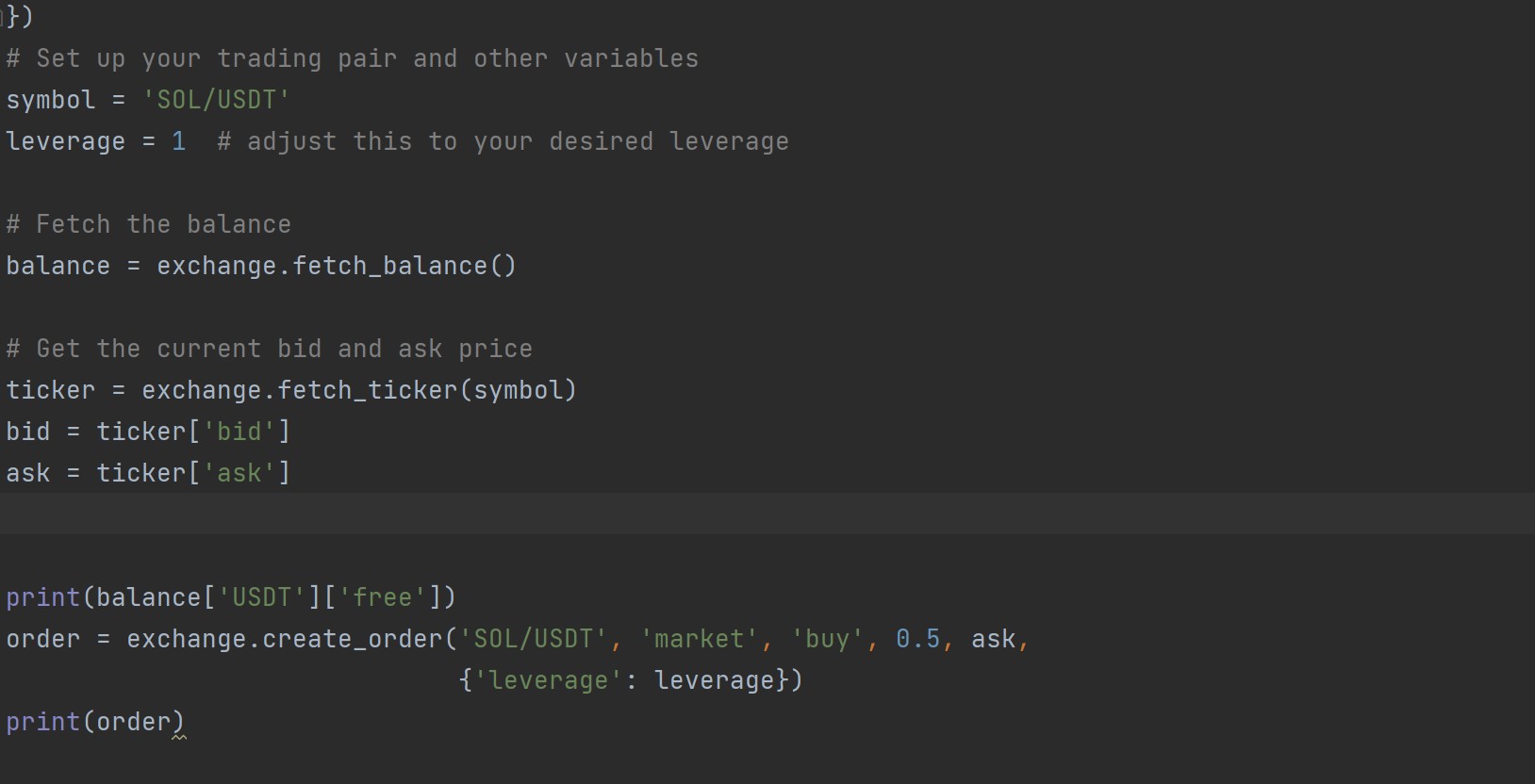Screen dimensions: 1535x784
Task: Click the 'bid' variable at line start
Action: (x=28, y=432)
